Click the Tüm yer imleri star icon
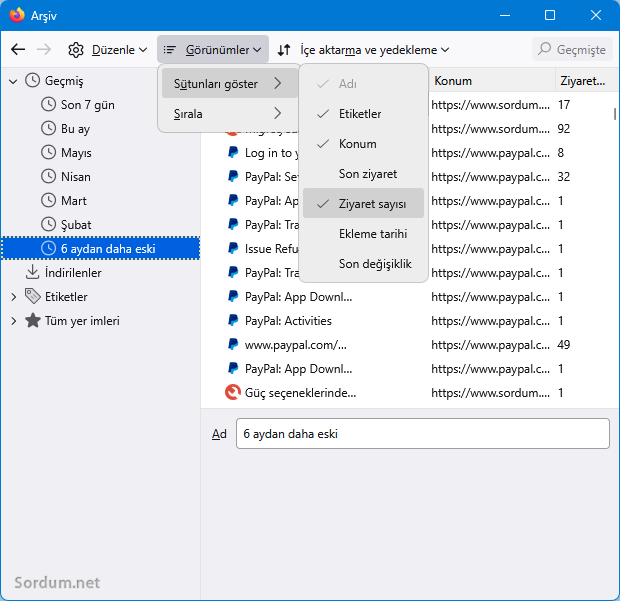Viewport: 620px width, 601px height. point(33,320)
